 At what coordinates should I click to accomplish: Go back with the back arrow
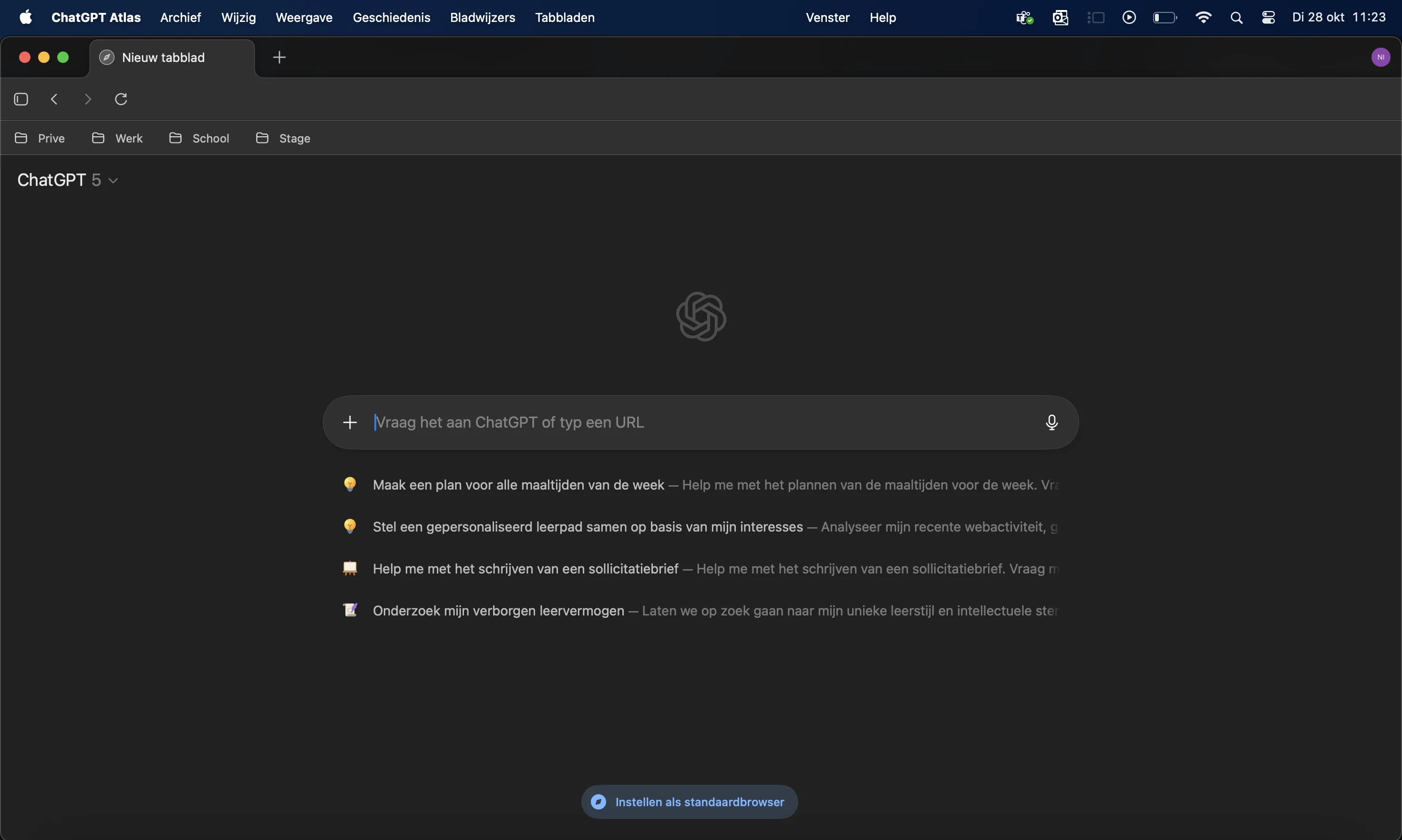tap(54, 99)
